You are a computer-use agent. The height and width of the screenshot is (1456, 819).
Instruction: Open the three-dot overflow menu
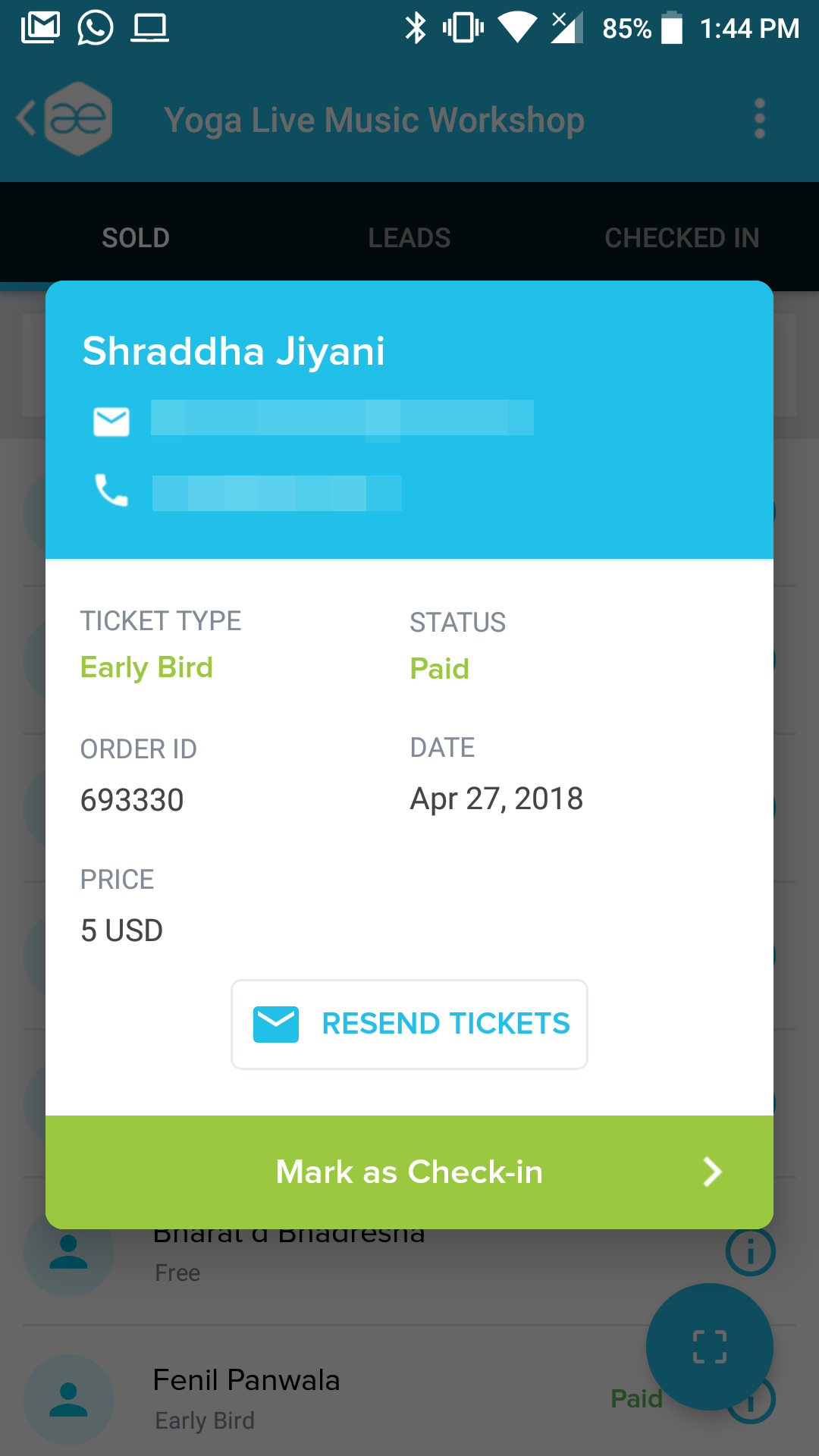pos(759,119)
